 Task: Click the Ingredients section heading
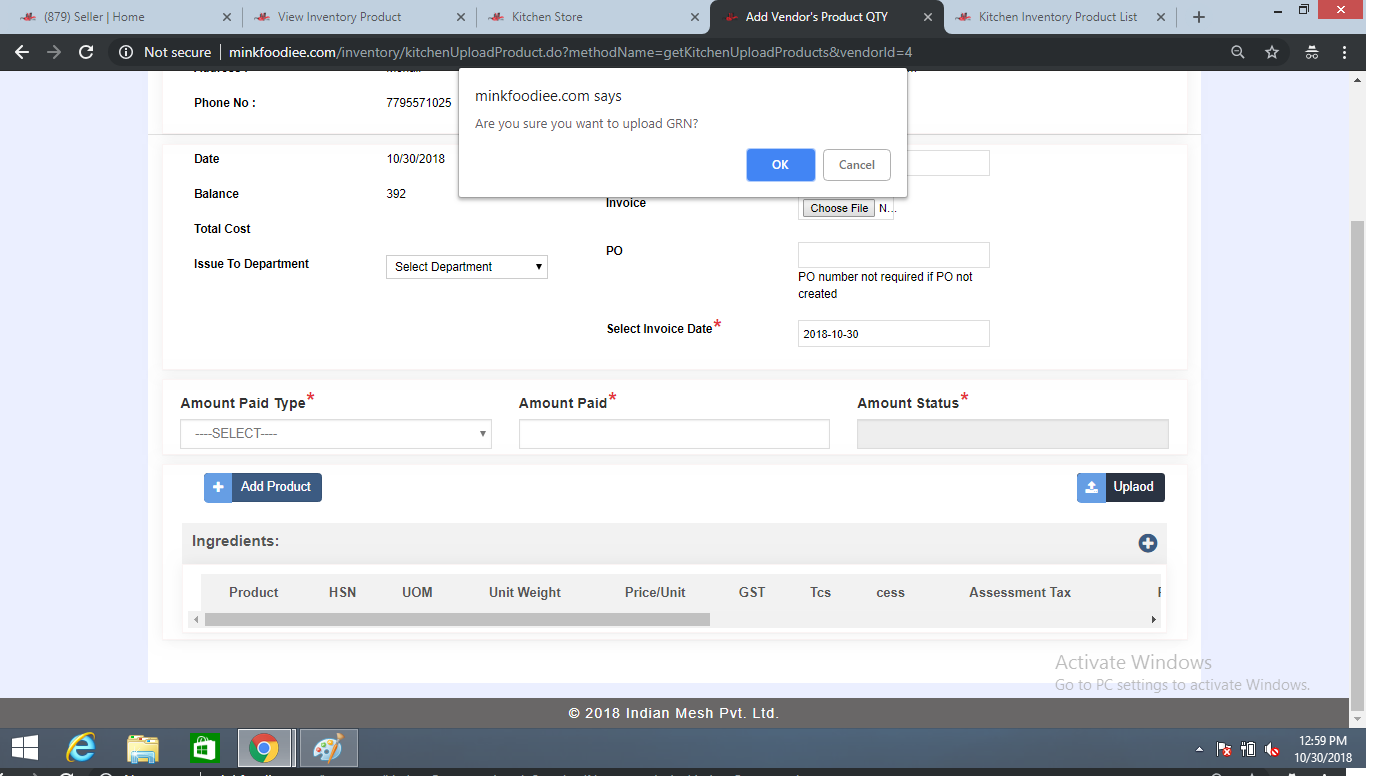click(235, 541)
